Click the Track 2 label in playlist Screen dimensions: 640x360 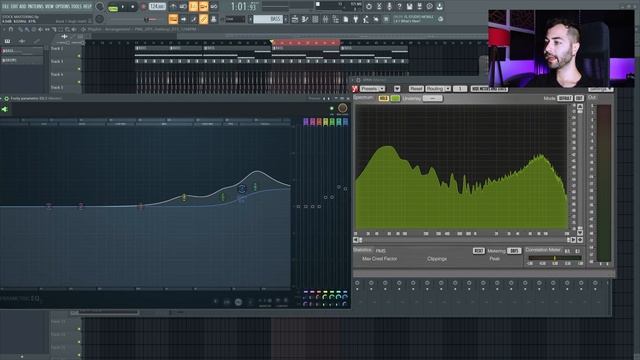click(57, 49)
